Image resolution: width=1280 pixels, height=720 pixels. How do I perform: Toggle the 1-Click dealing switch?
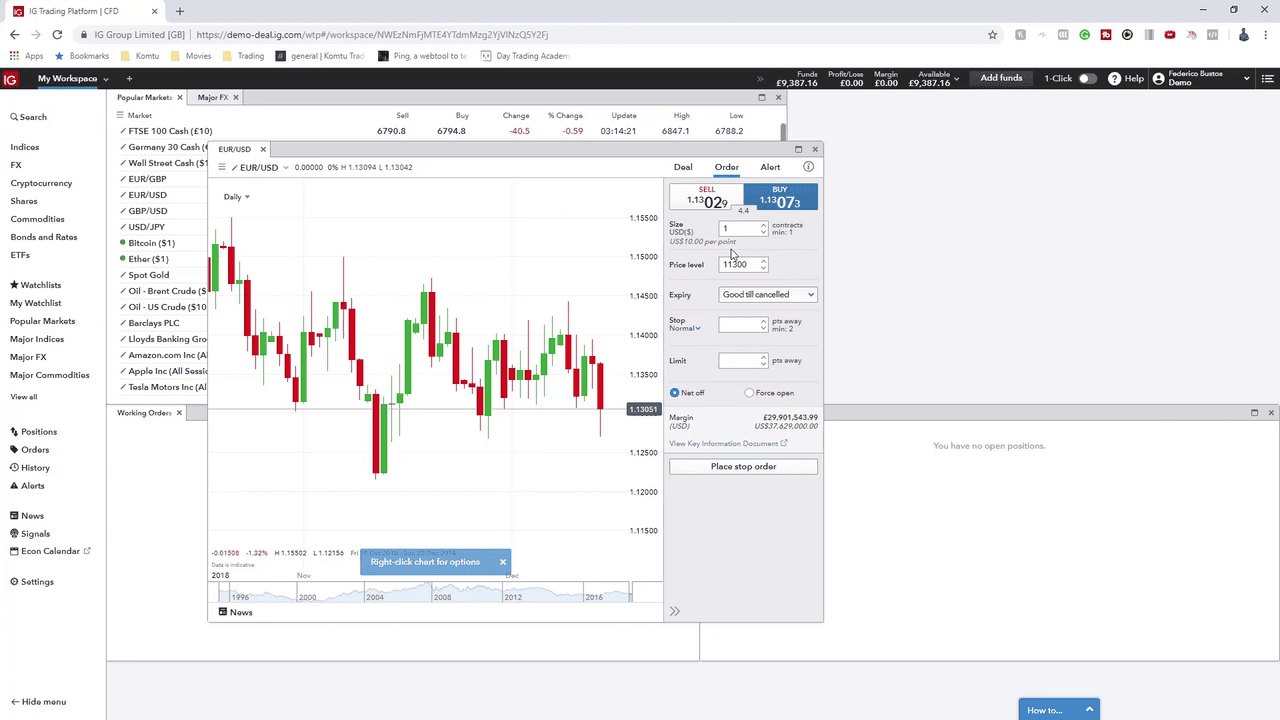tap(1086, 79)
